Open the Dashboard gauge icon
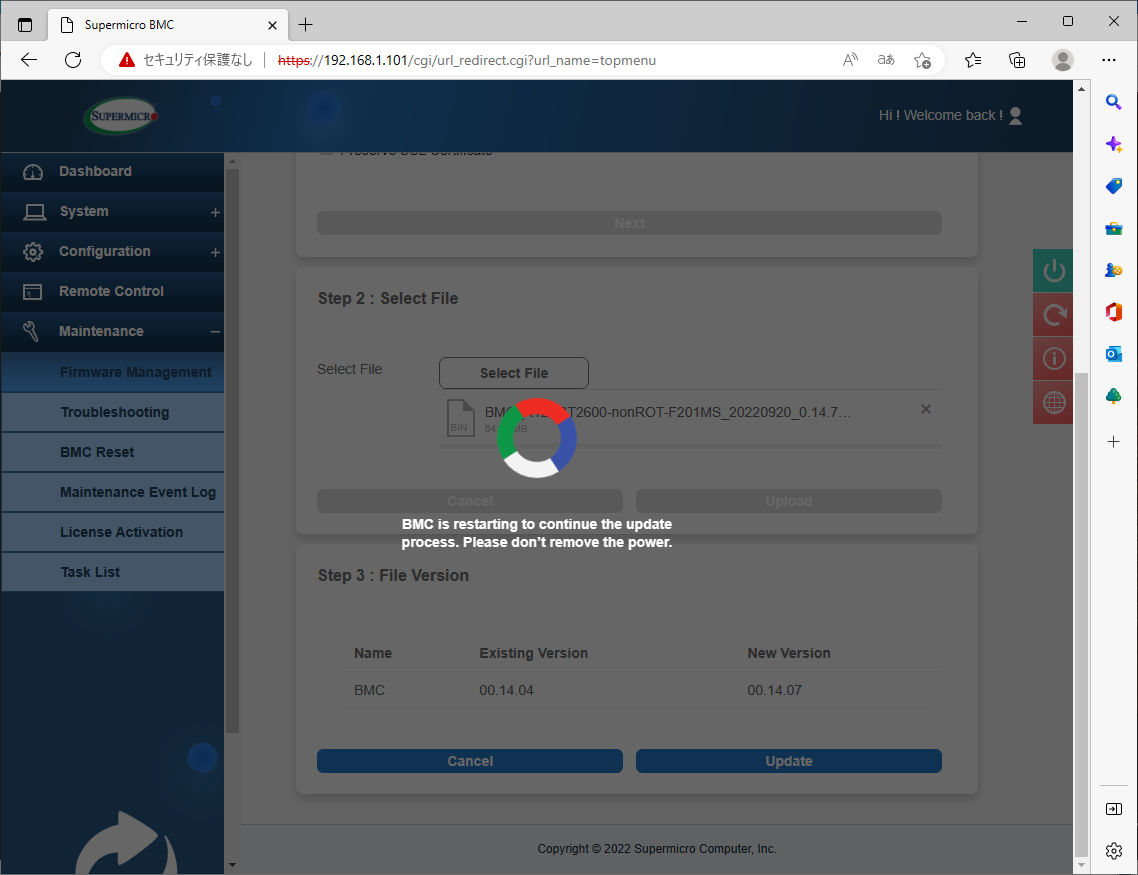1138x875 pixels. 33,172
